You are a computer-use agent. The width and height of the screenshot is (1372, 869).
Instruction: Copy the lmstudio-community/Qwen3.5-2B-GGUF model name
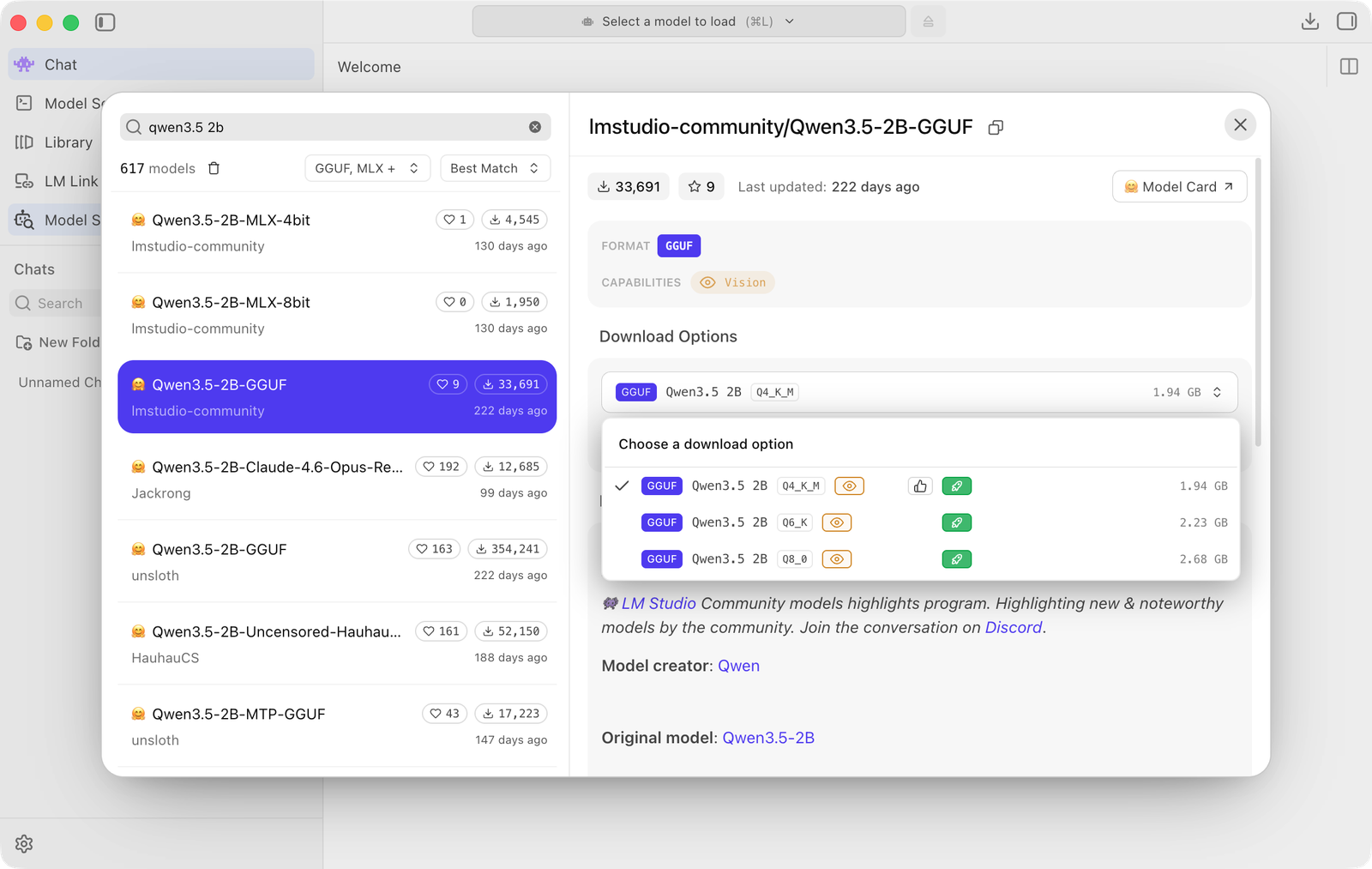click(996, 127)
